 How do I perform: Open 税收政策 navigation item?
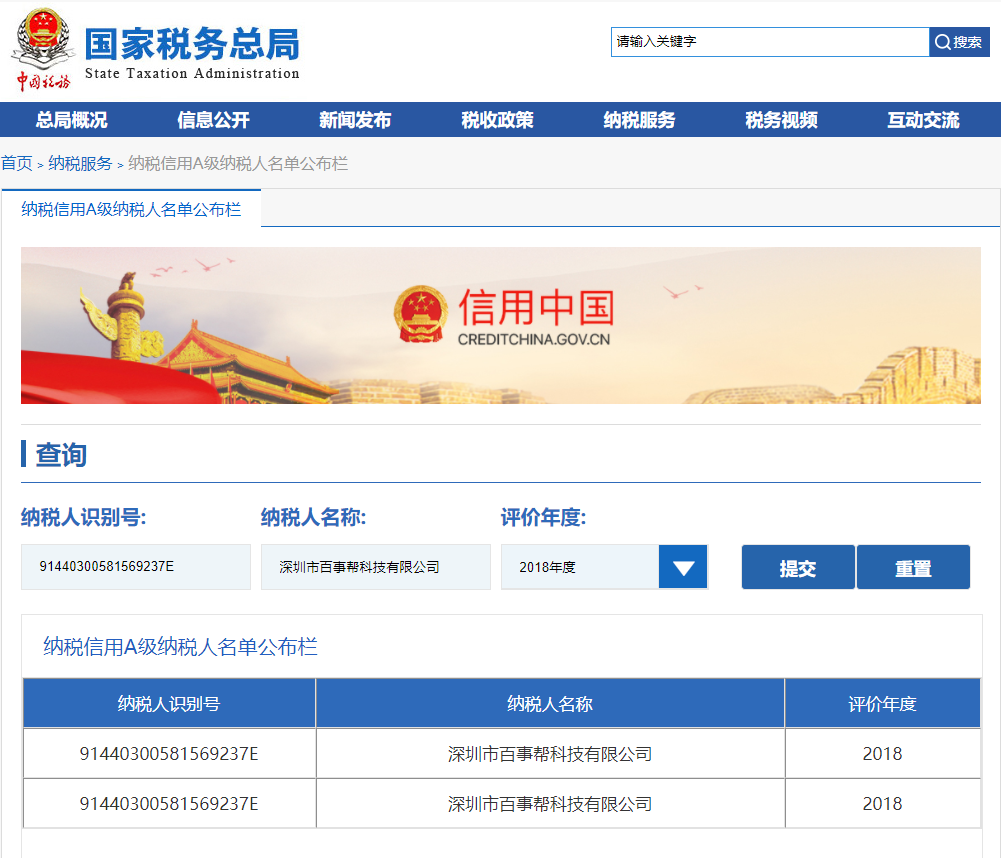[497, 120]
